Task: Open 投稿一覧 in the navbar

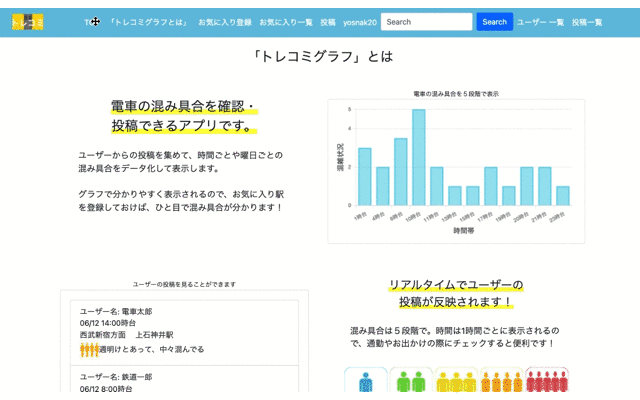Action: click(x=587, y=22)
